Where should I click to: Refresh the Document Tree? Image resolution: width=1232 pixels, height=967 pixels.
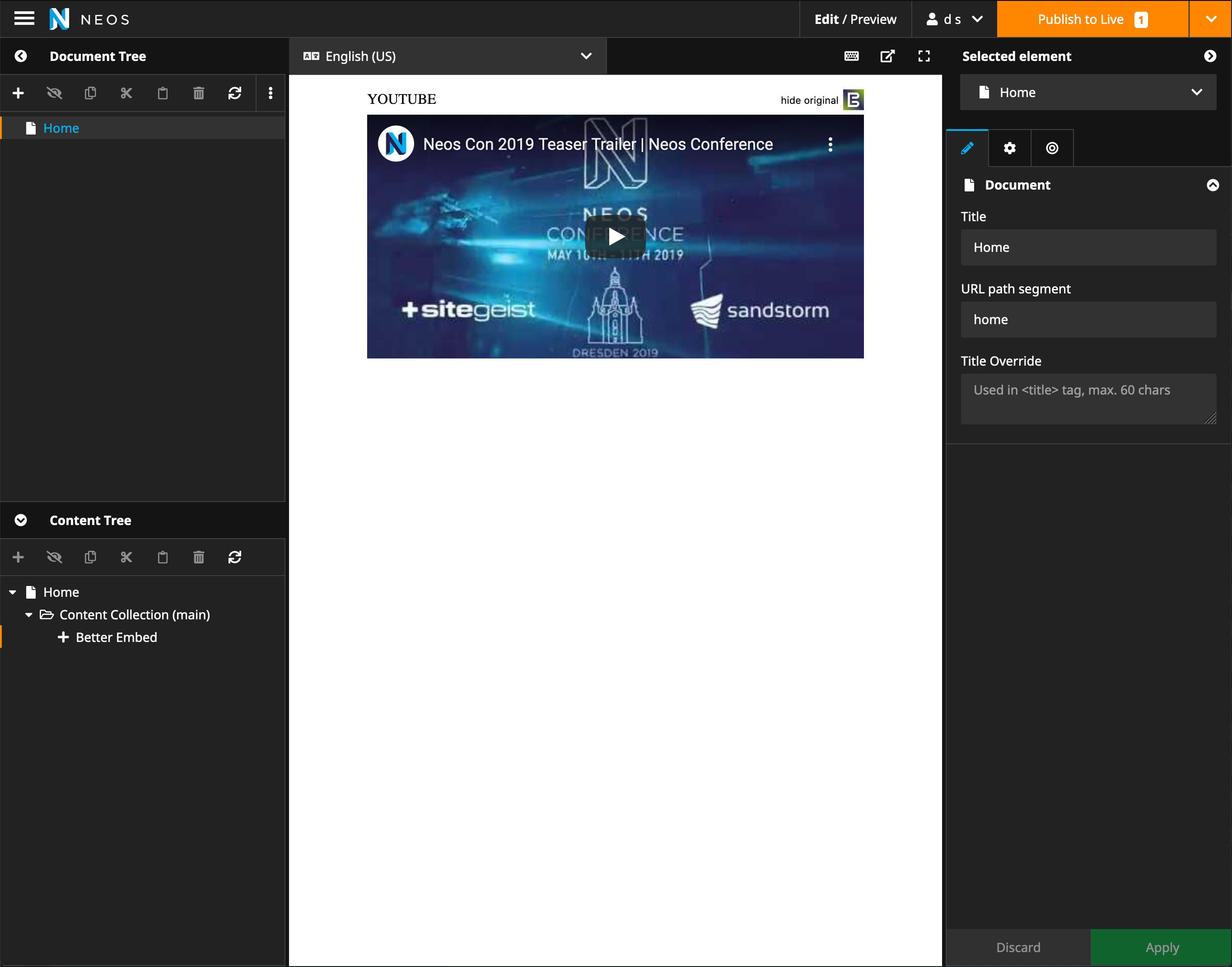pos(234,93)
